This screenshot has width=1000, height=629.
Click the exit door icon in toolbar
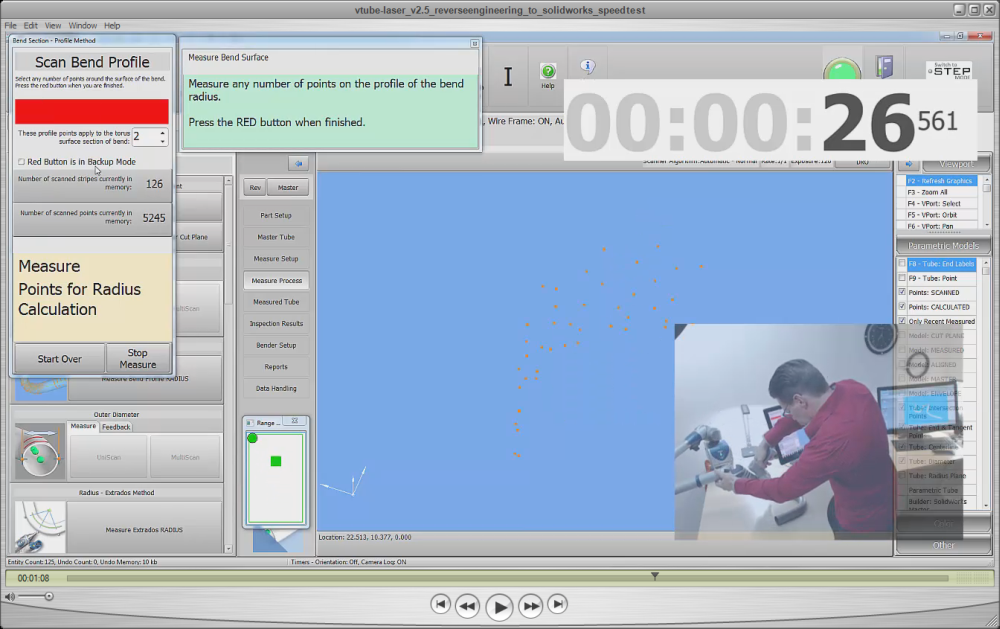[885, 66]
